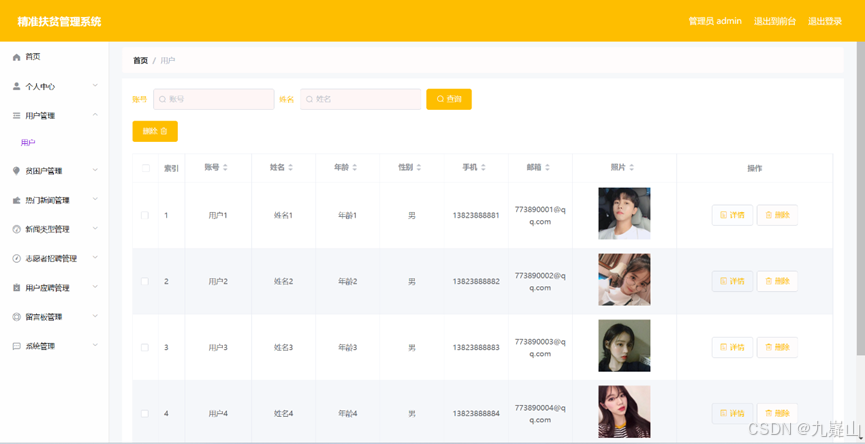Select the 用户 submenu item
The width and height of the screenshot is (865, 444).
click(28, 143)
